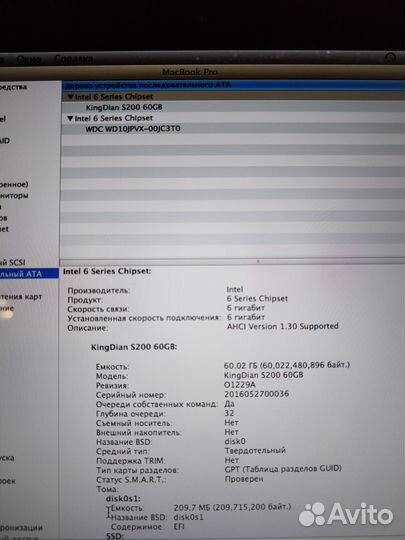Click the Intel 6 Series Chipset details heading
The height and width of the screenshot is (540, 405).
pos(107,271)
